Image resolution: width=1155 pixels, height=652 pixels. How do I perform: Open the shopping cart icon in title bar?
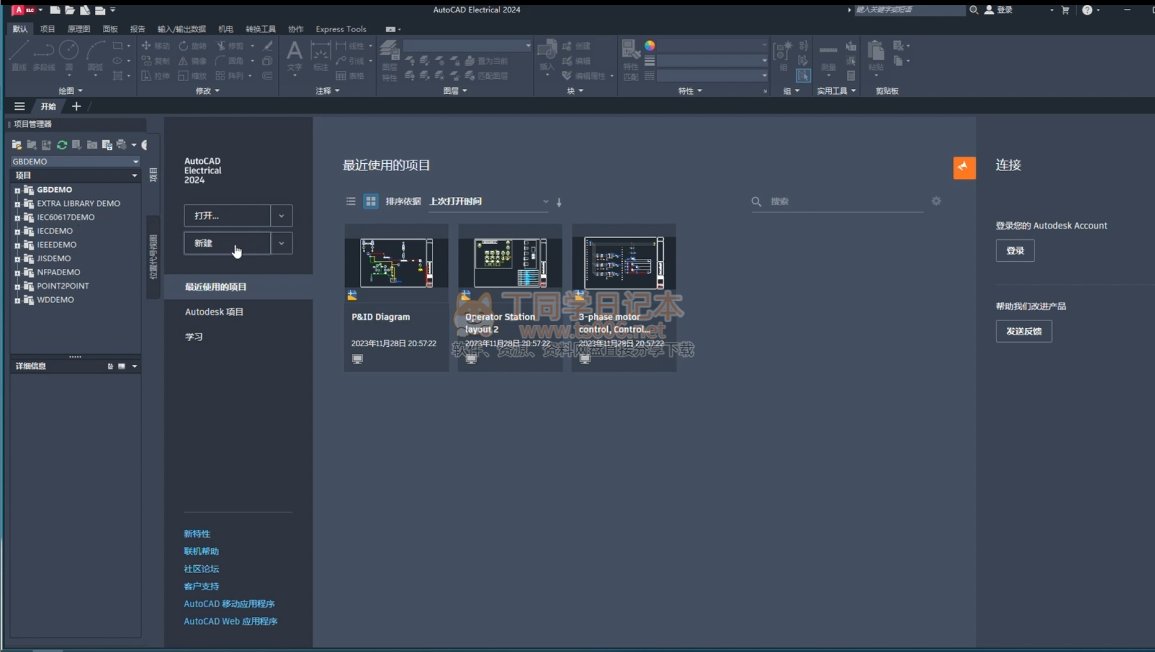[x=1065, y=10]
